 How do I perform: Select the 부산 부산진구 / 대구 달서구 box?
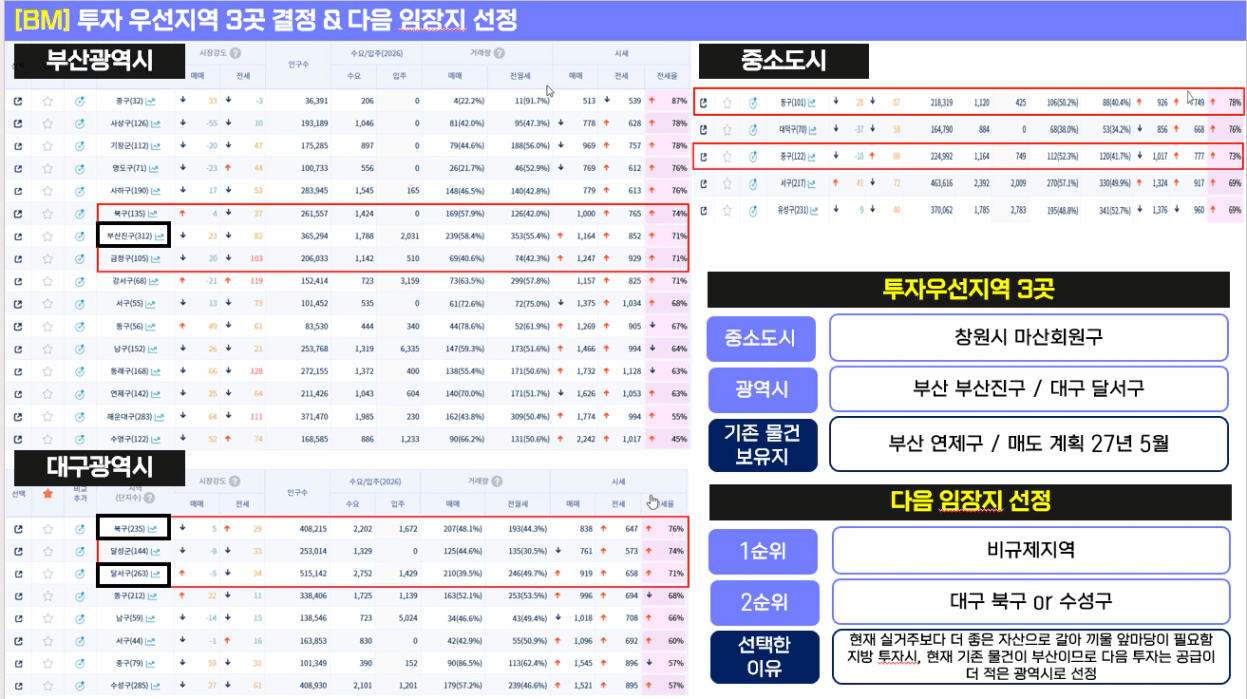pyautogui.click(x=1028, y=388)
